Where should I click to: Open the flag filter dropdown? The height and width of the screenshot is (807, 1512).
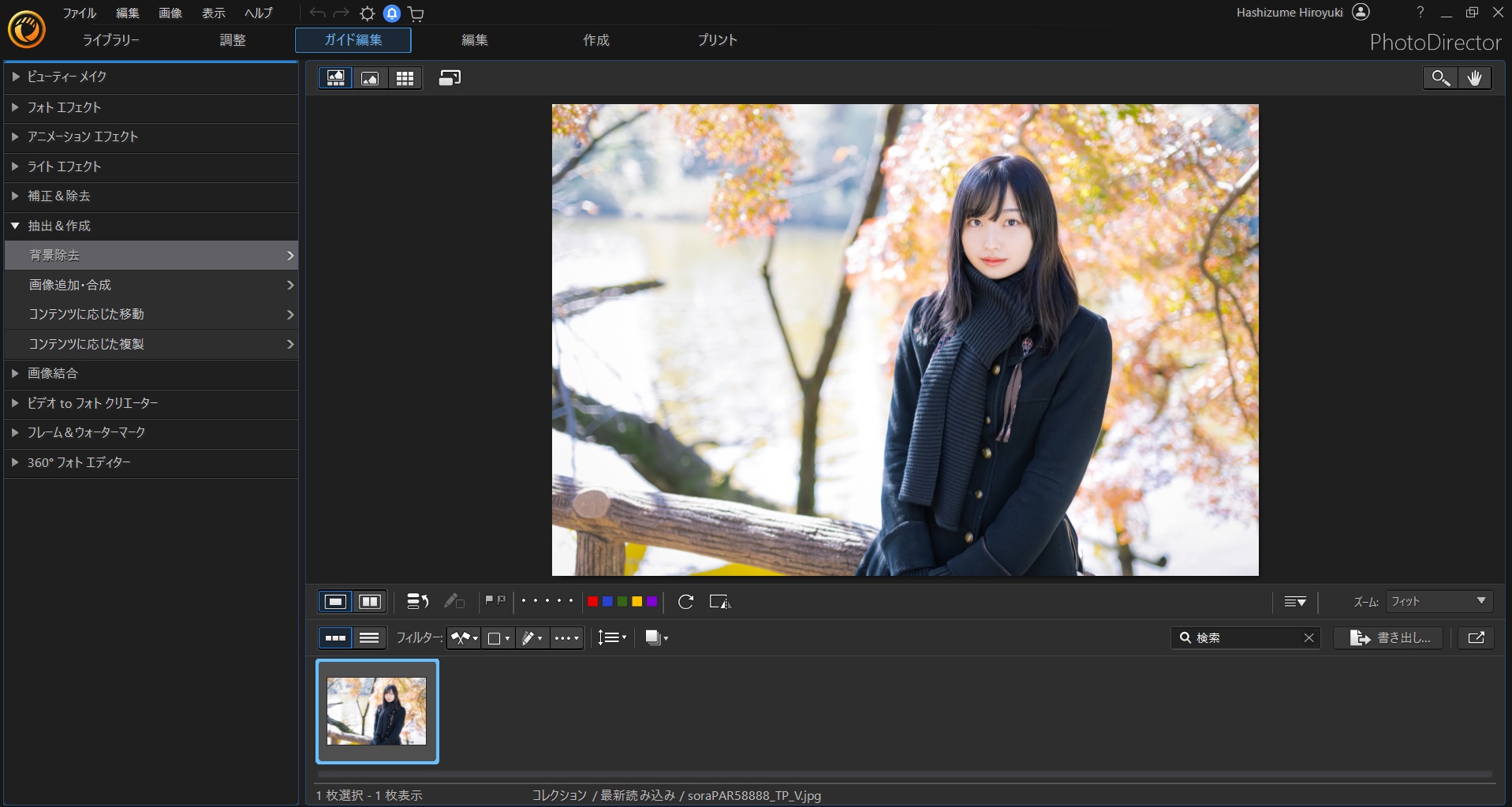[x=464, y=638]
